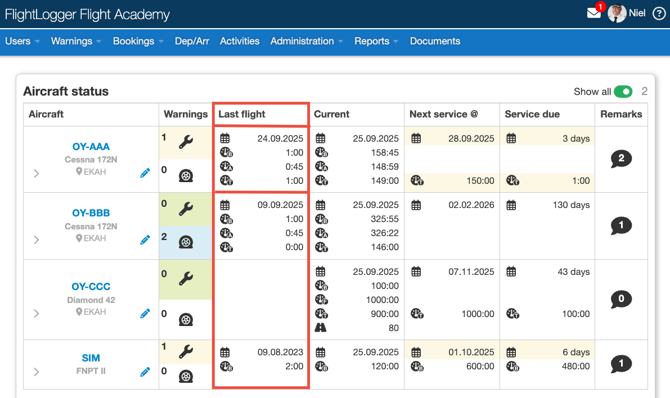Image resolution: width=670 pixels, height=398 pixels.
Task: Click the OY-AAA last flight calendar icon
Action: (x=225, y=139)
